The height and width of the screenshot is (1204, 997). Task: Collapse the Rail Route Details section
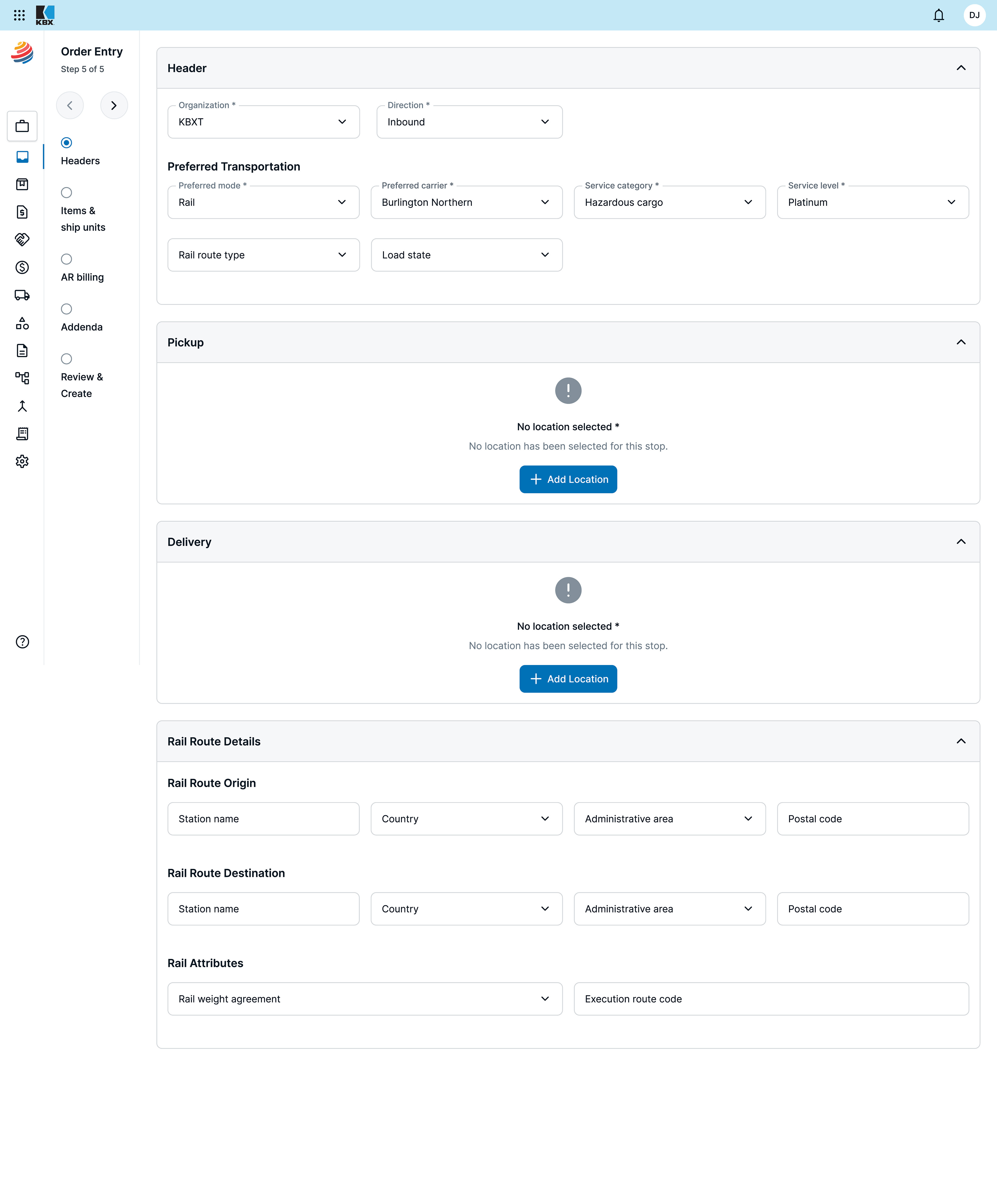961,741
